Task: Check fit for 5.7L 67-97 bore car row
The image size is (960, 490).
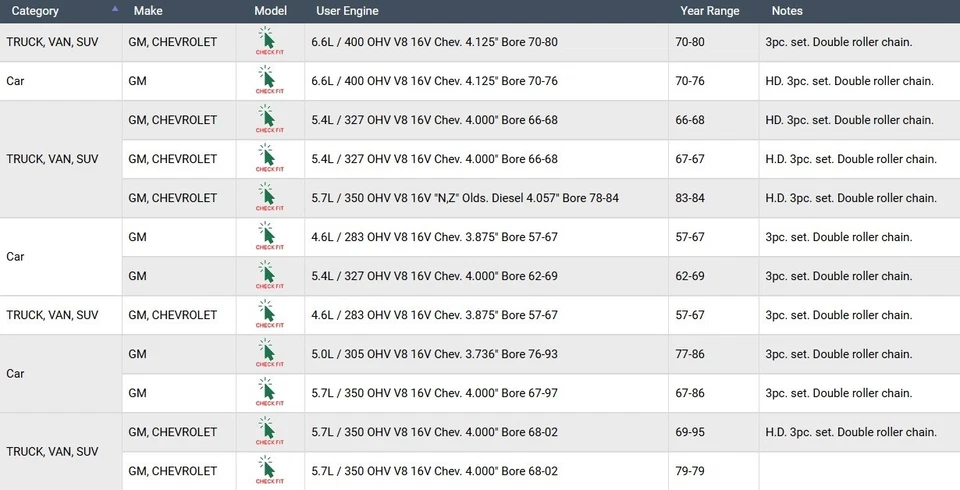Action: pyautogui.click(x=266, y=393)
